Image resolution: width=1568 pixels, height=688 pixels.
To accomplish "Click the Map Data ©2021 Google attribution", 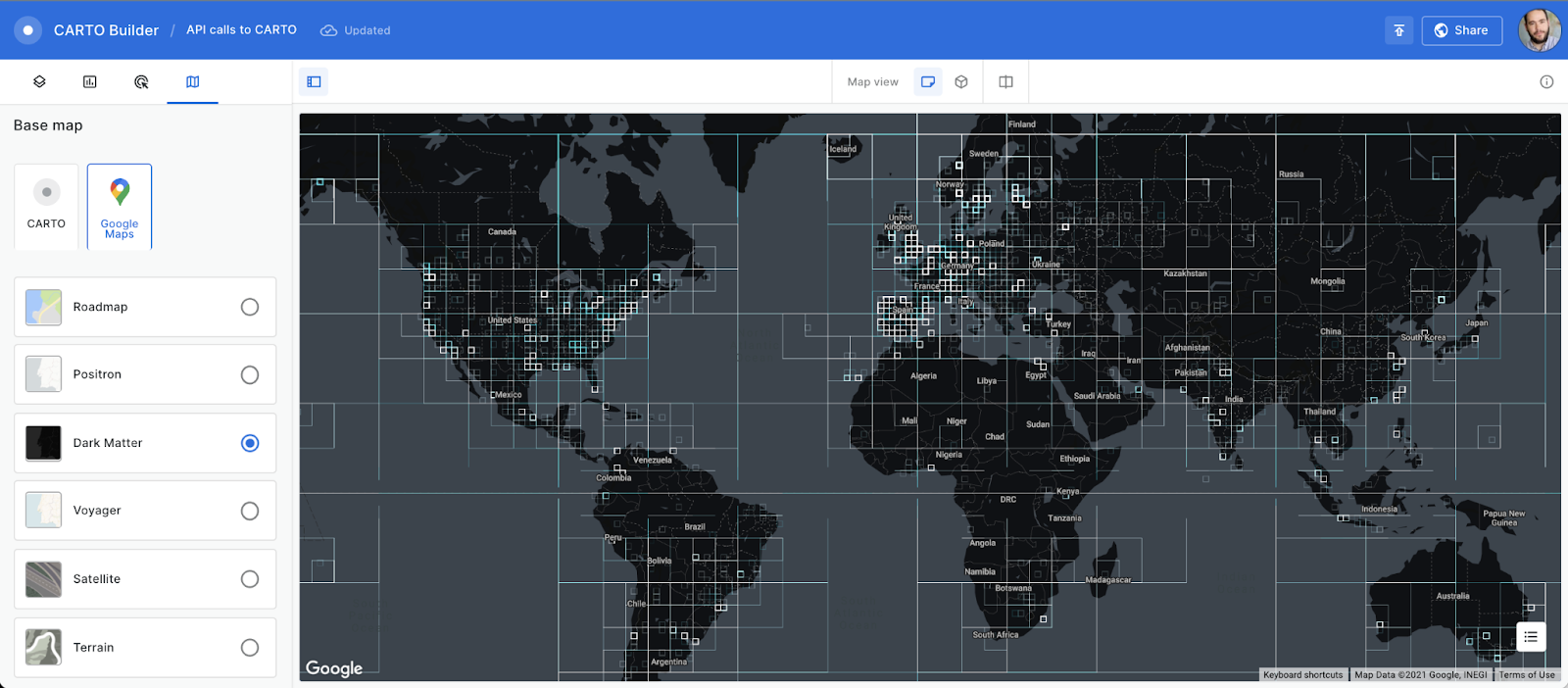I will 1420,674.
